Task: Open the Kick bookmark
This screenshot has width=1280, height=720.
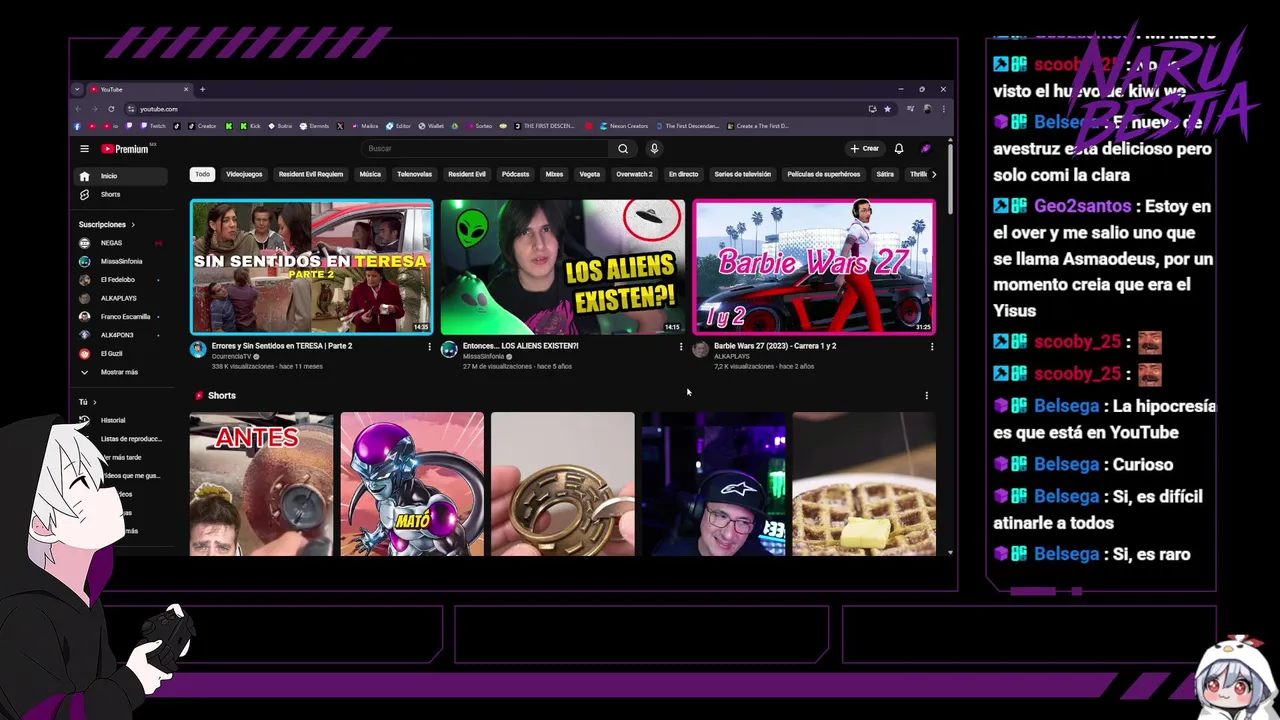Action: 250,126
